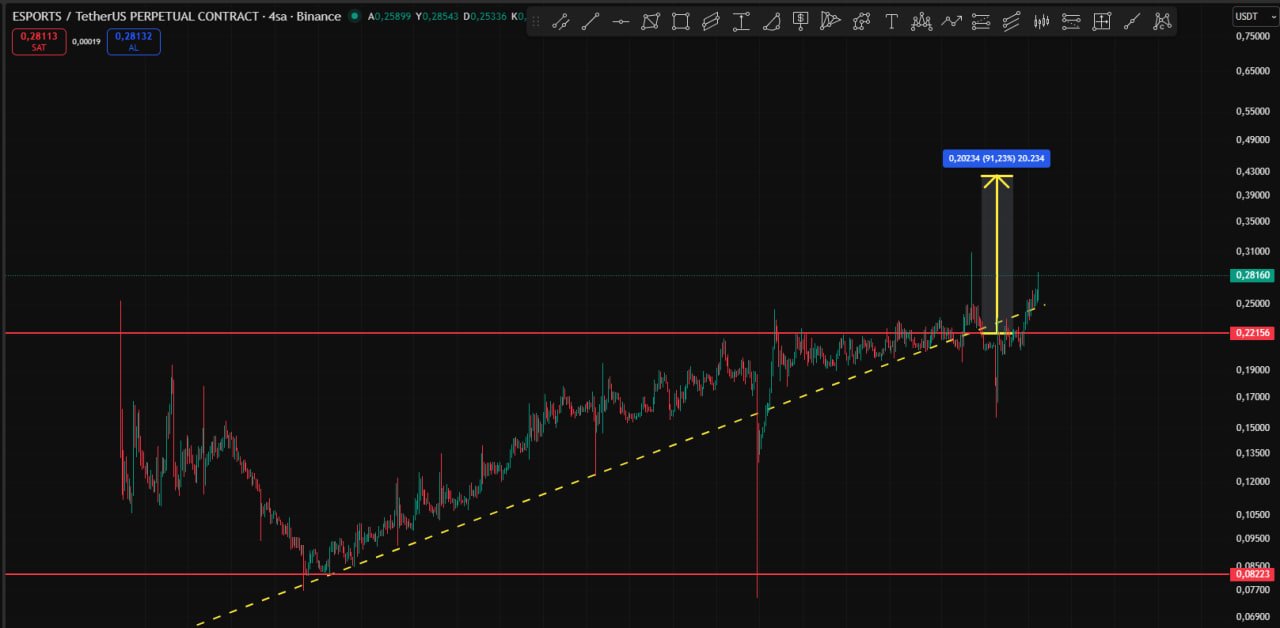Select the Horizontal Line drawing tool
This screenshot has height=628, width=1280.
(x=621, y=21)
